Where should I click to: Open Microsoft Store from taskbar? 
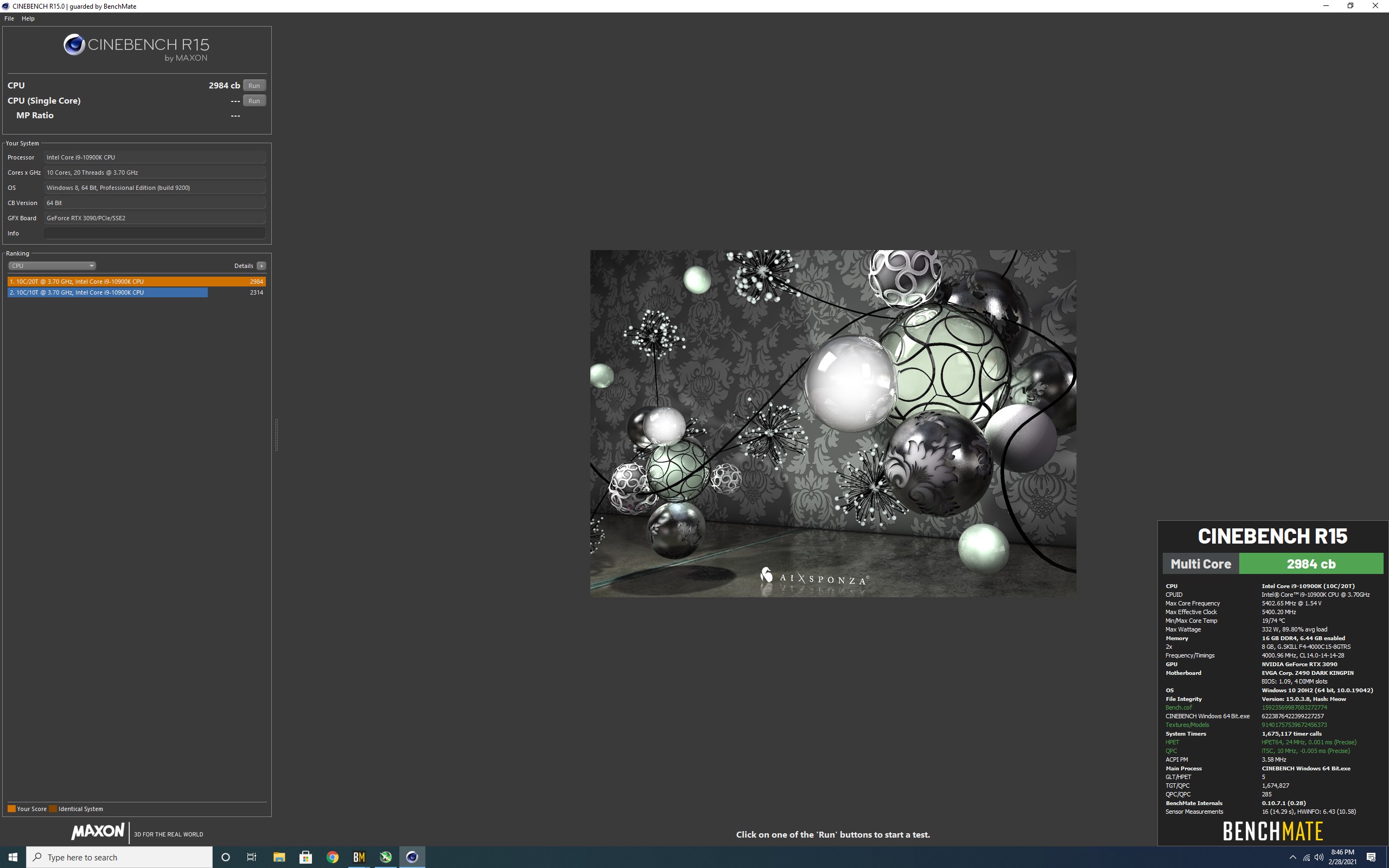click(x=305, y=857)
